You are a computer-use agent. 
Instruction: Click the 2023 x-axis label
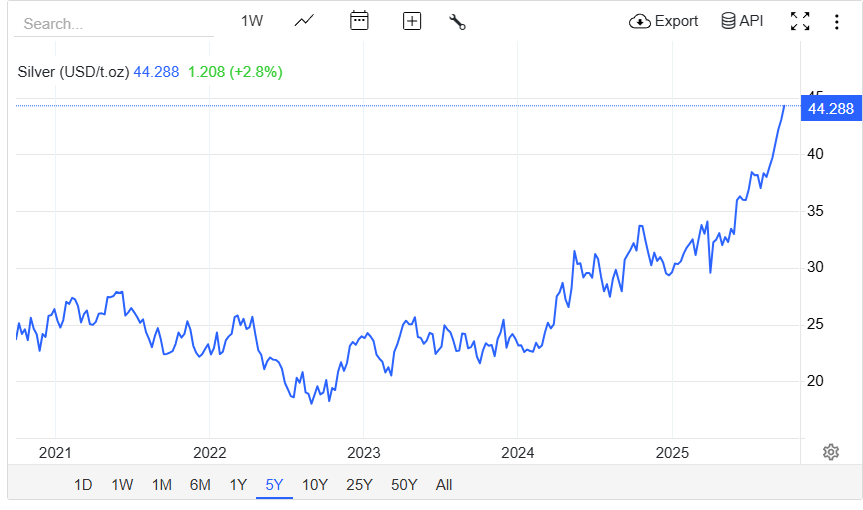coord(363,453)
